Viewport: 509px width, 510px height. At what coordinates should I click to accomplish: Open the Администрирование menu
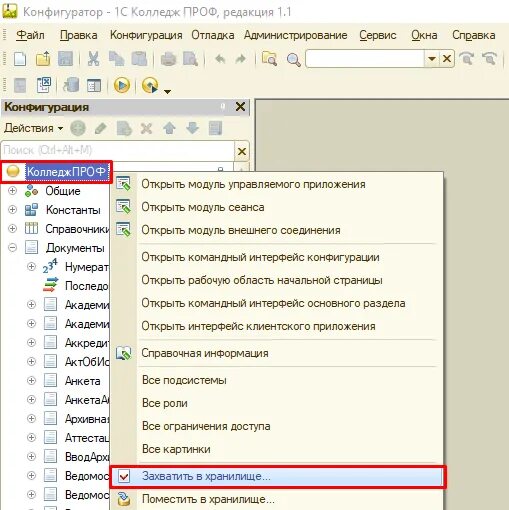(x=296, y=35)
